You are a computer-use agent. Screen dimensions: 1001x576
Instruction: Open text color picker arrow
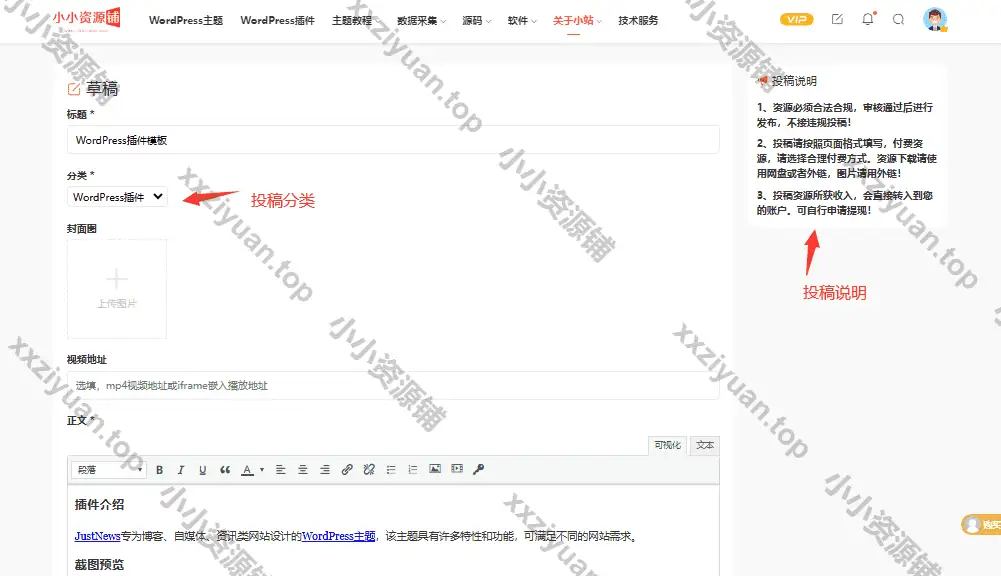262,470
